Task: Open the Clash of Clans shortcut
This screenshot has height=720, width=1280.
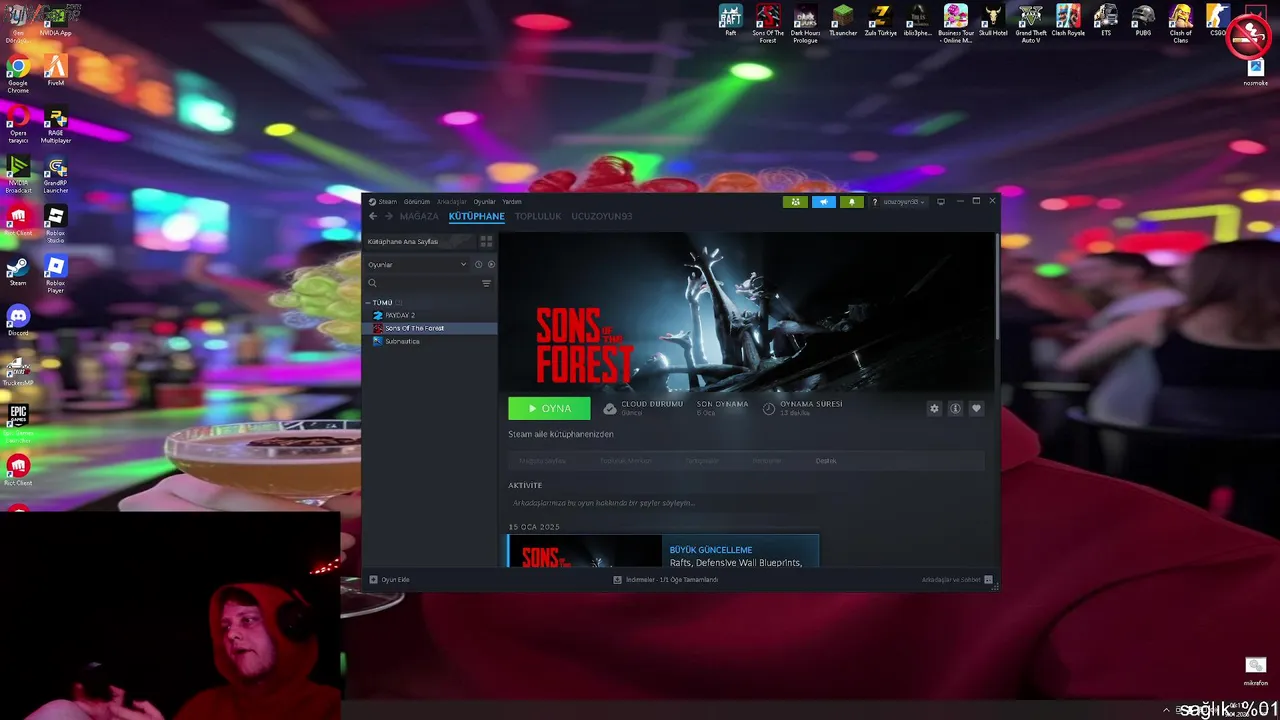Action: (x=1181, y=24)
